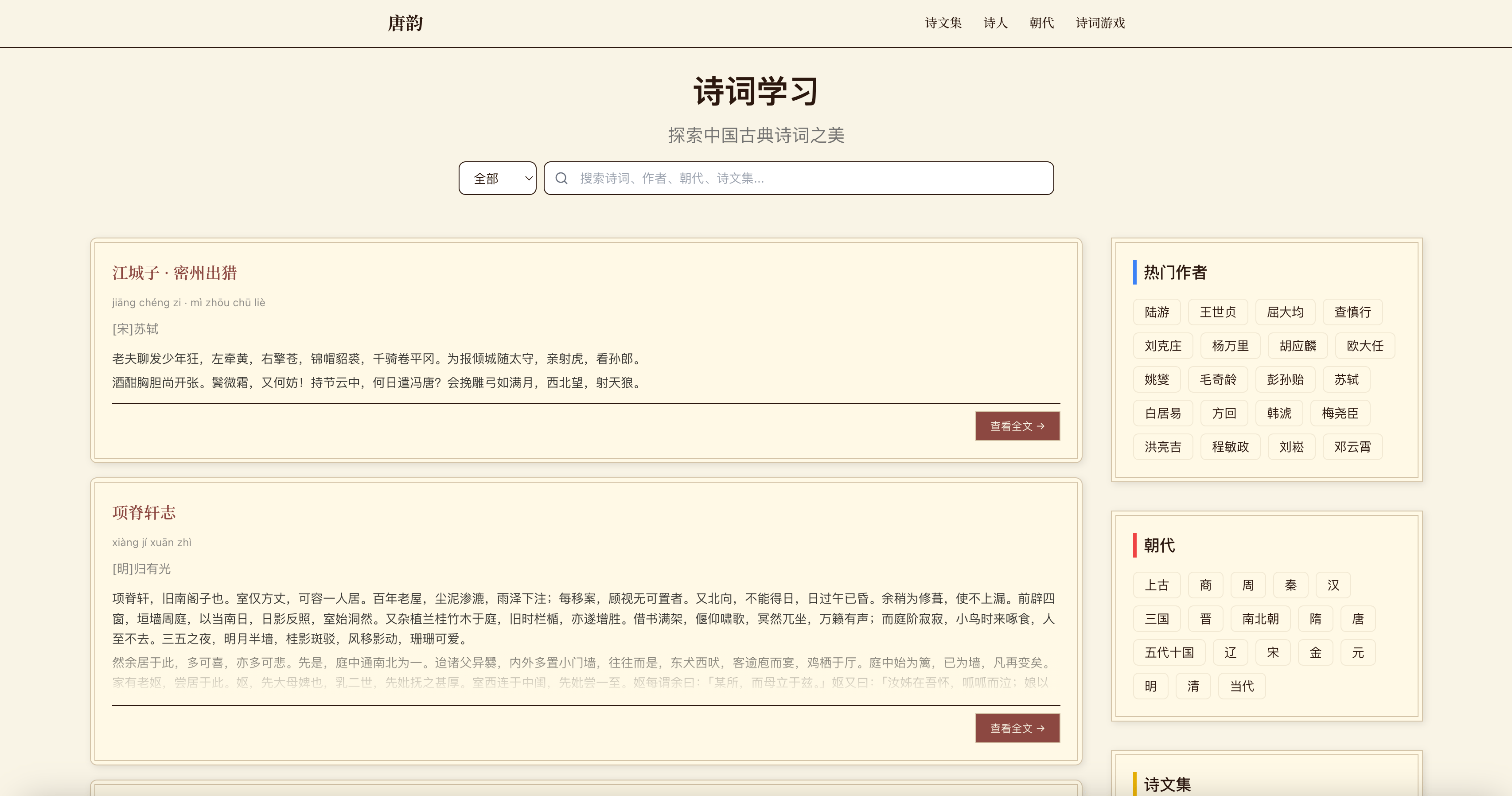Select popular author 王世贞
1512x796 pixels.
pos(1218,312)
